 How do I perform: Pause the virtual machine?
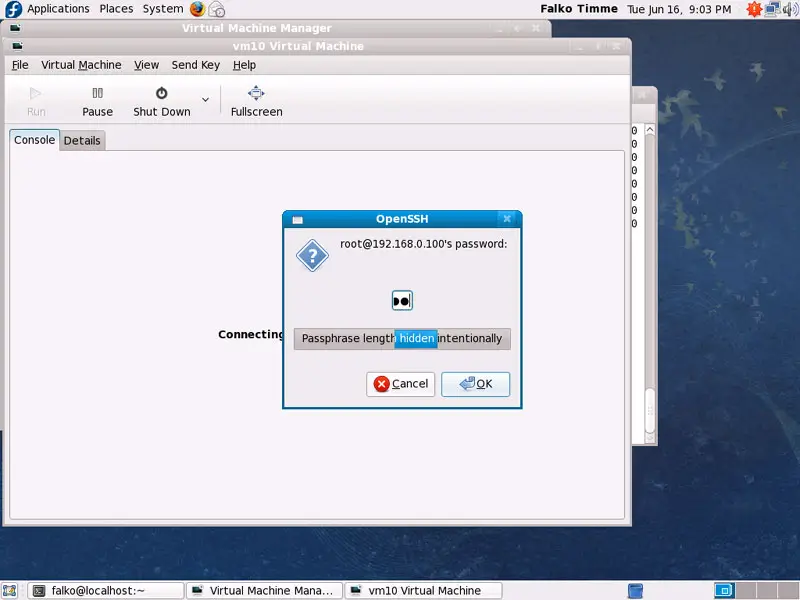pos(97,102)
